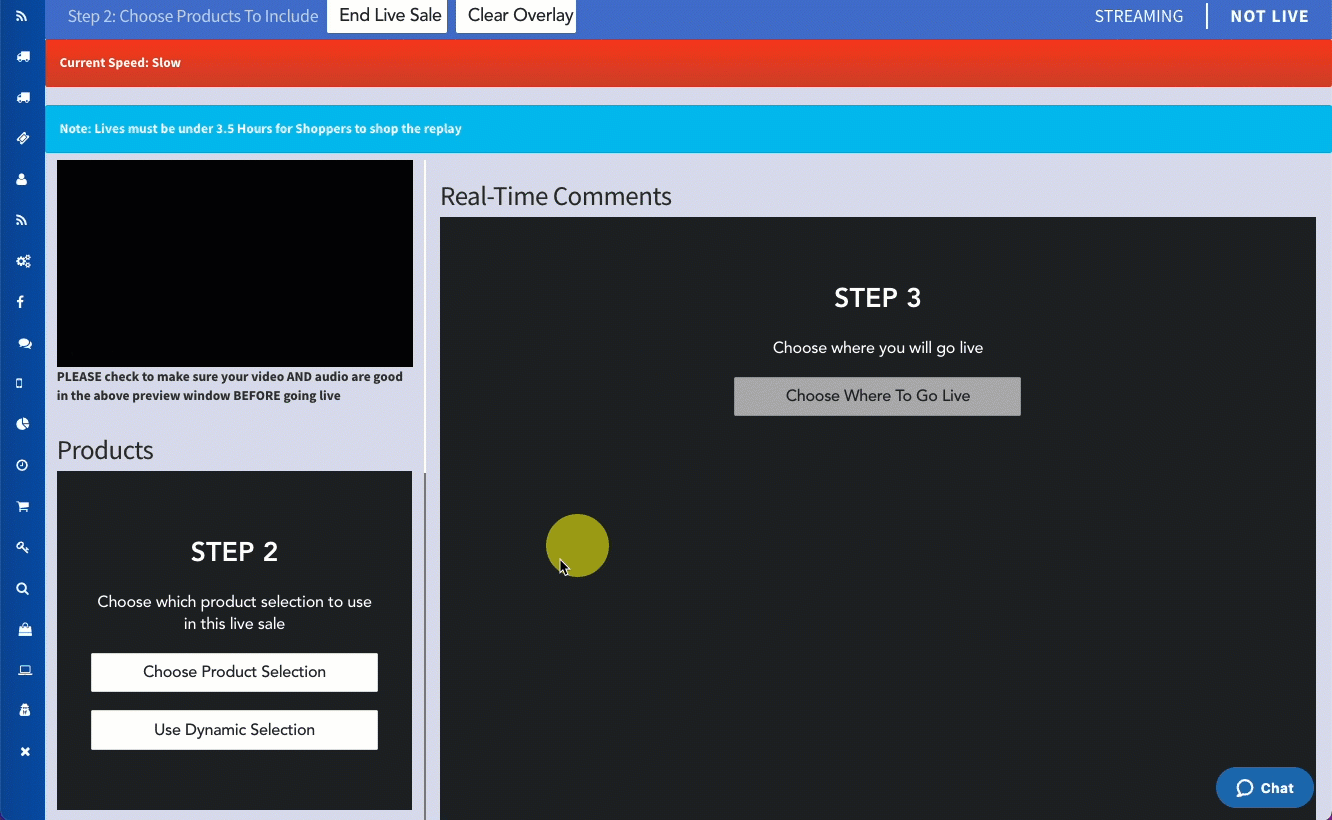Select Use Dynamic Selection
This screenshot has height=820, width=1332.
pyautogui.click(x=234, y=730)
